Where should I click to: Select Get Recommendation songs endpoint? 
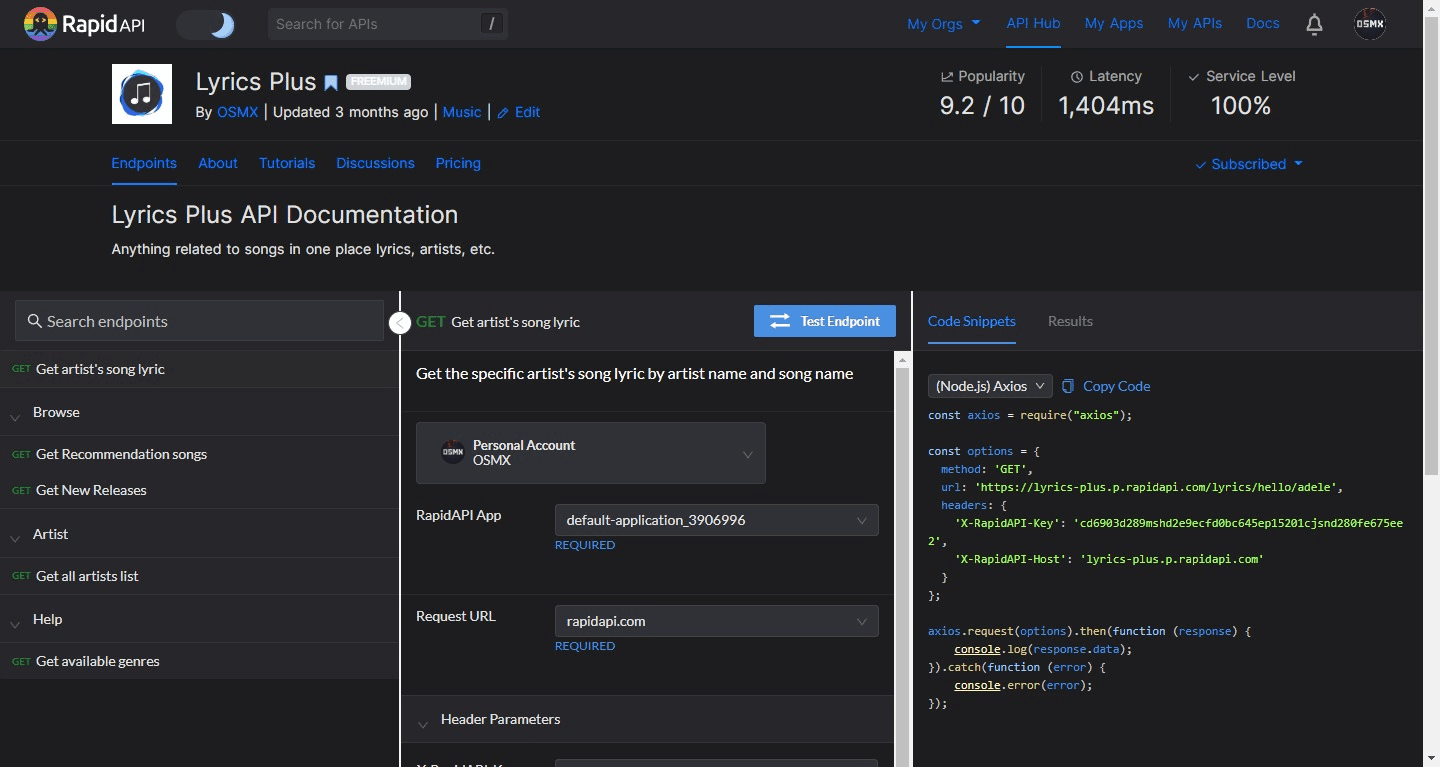[199, 454]
